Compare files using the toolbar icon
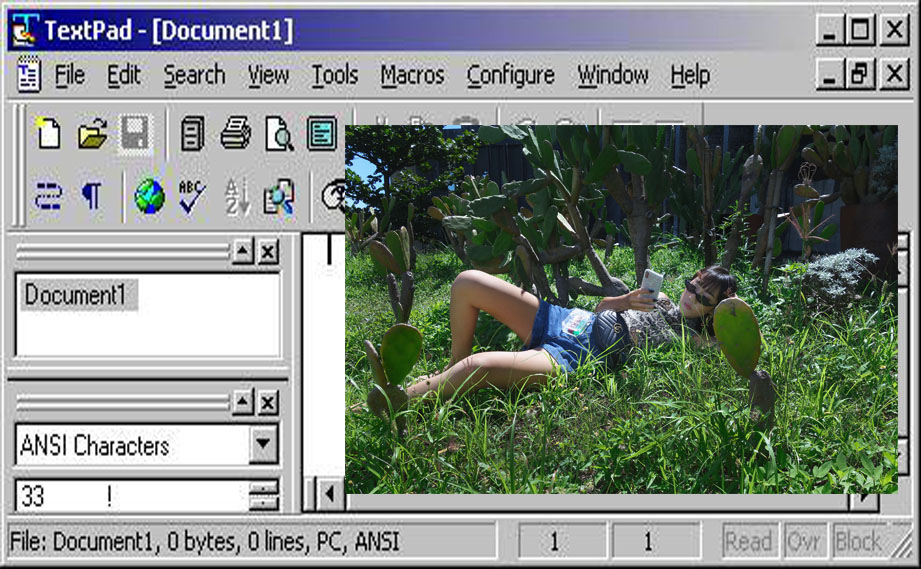Image resolution: width=921 pixels, height=569 pixels. (x=278, y=196)
